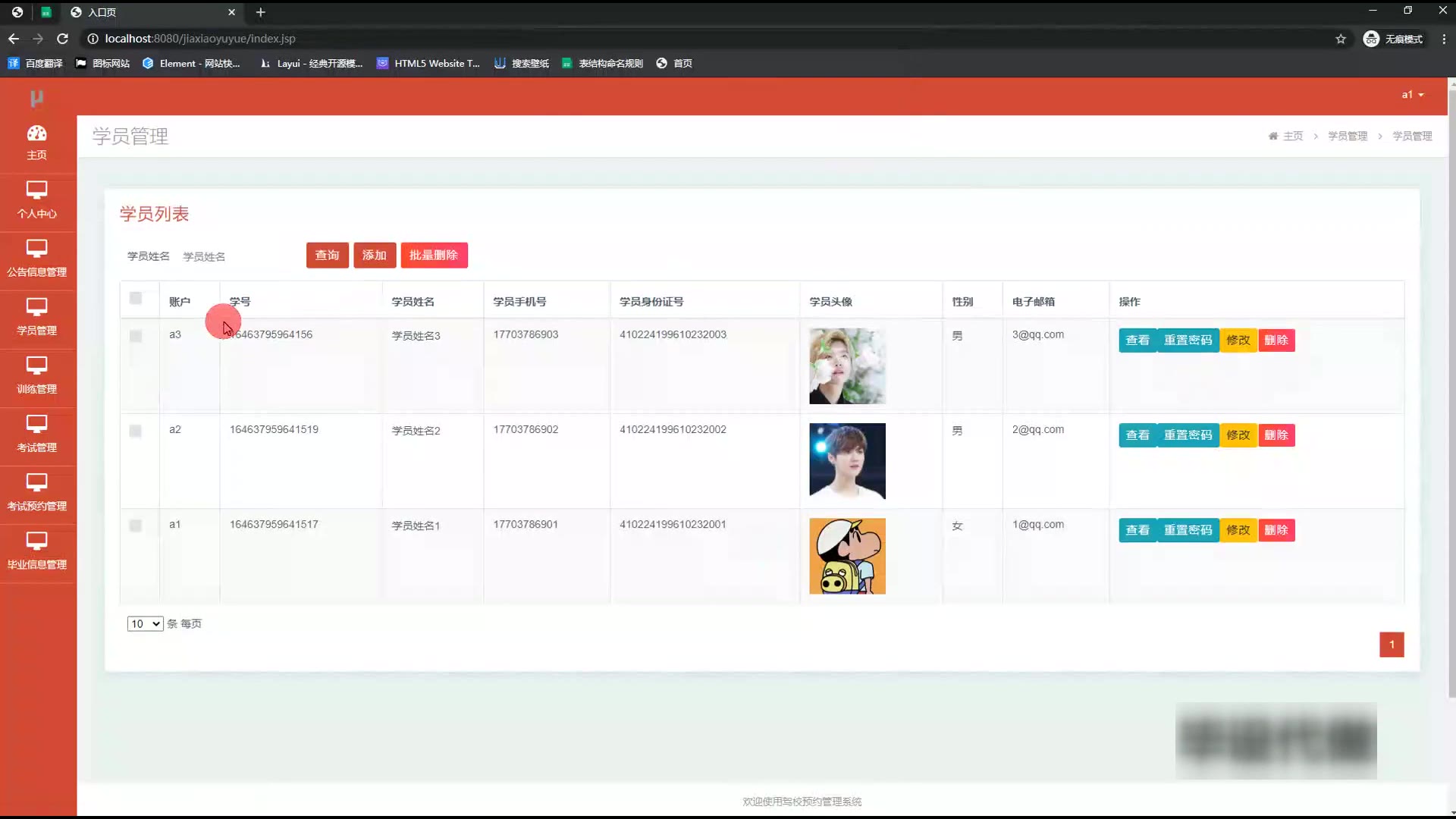This screenshot has height=819, width=1456.
Task: Open the rows-per-page dropdown showing 10
Action: pyautogui.click(x=145, y=624)
